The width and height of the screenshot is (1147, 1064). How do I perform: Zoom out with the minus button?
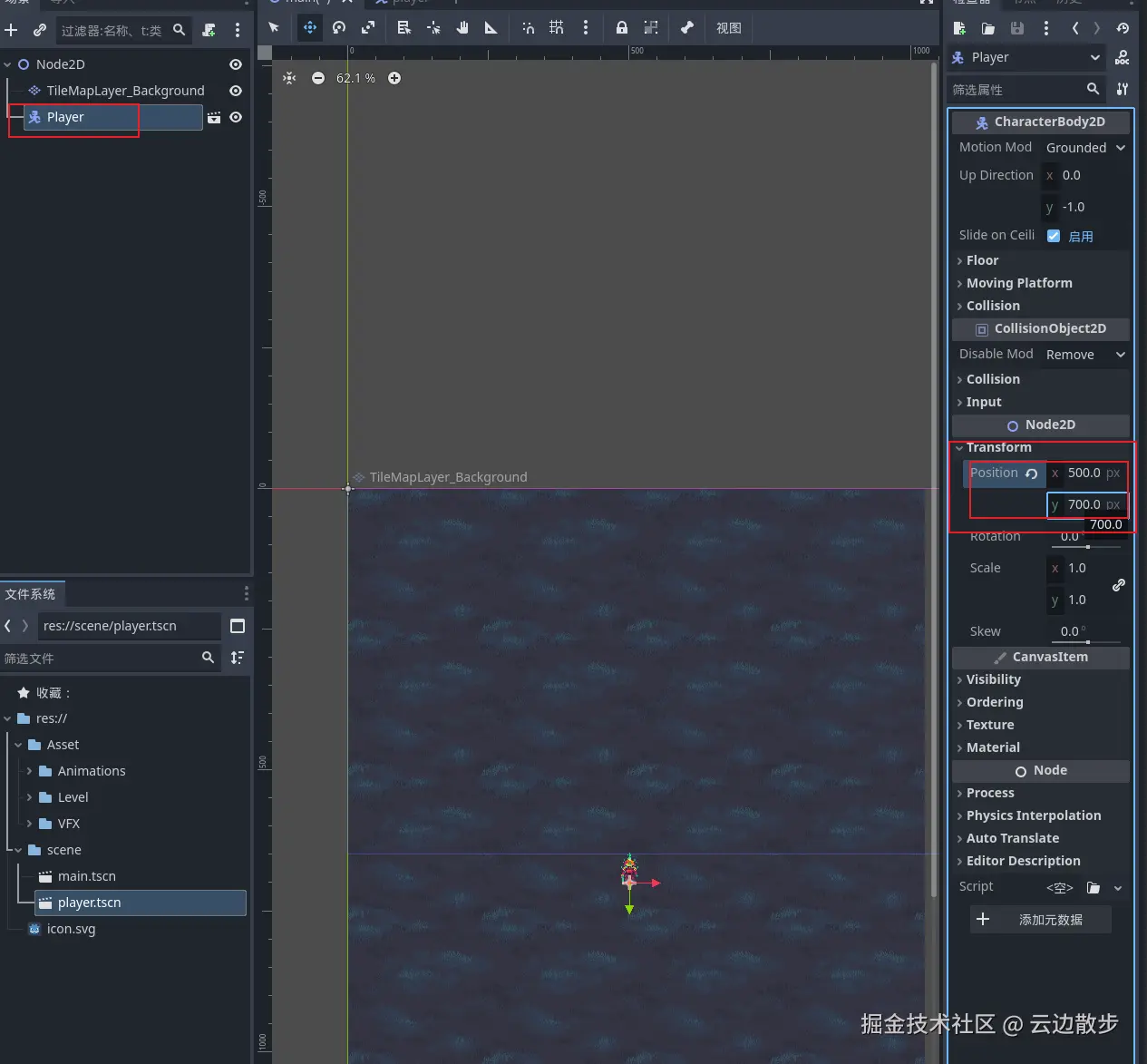pos(318,78)
